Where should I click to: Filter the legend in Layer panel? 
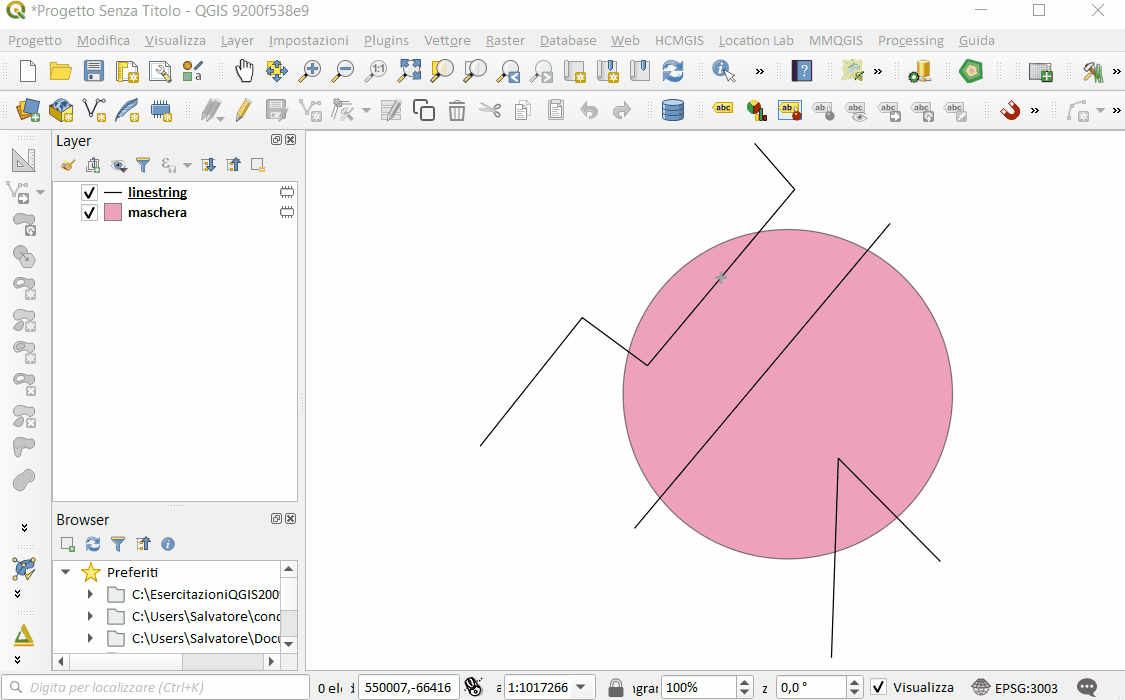[143, 165]
